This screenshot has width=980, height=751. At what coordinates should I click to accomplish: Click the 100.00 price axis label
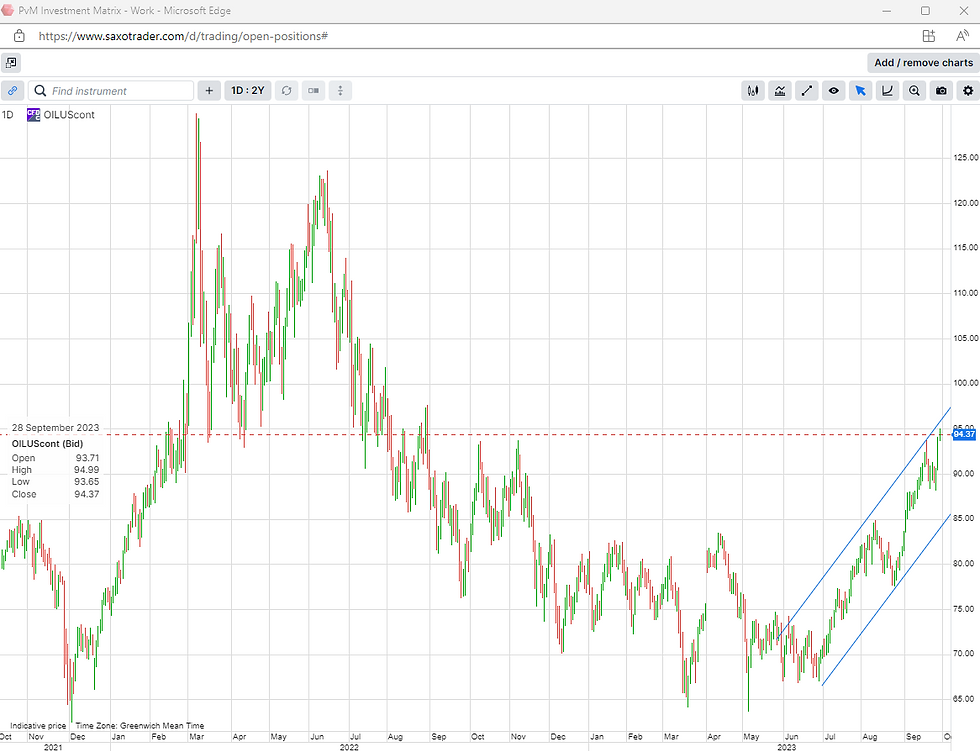pyautogui.click(x=966, y=383)
